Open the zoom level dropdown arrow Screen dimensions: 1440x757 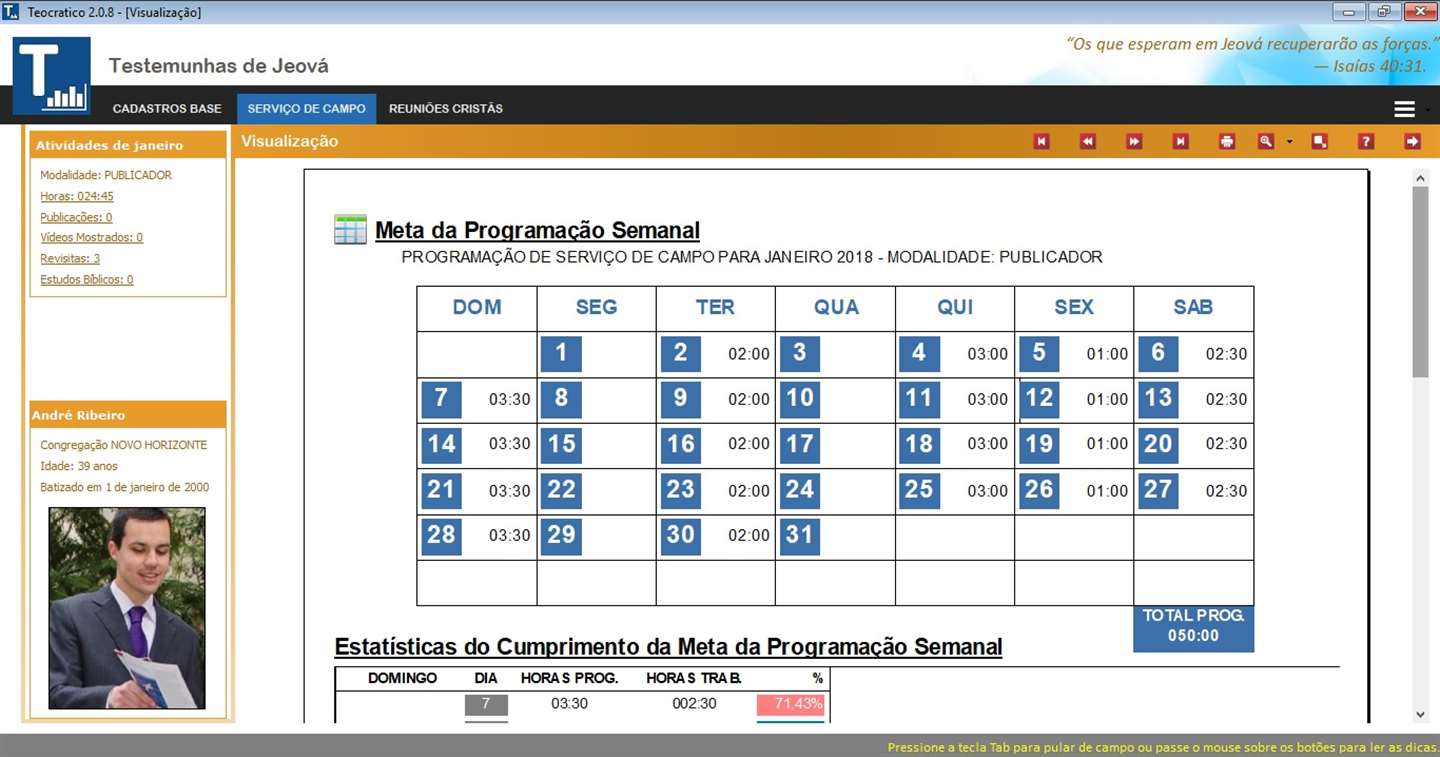[1289, 142]
